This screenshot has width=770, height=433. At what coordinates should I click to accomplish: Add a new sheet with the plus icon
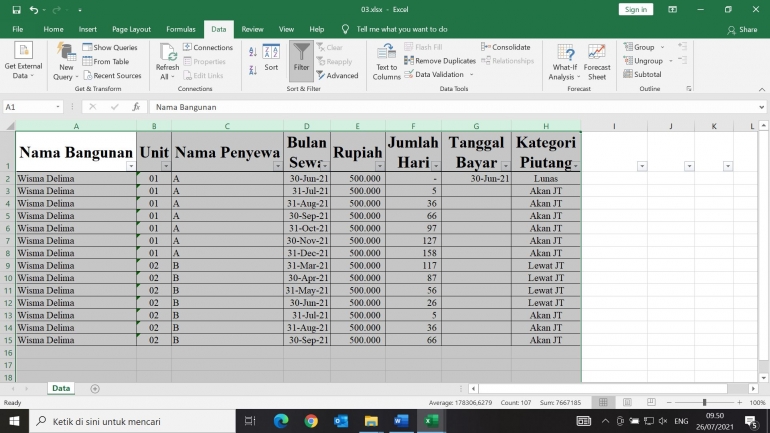tap(95, 388)
